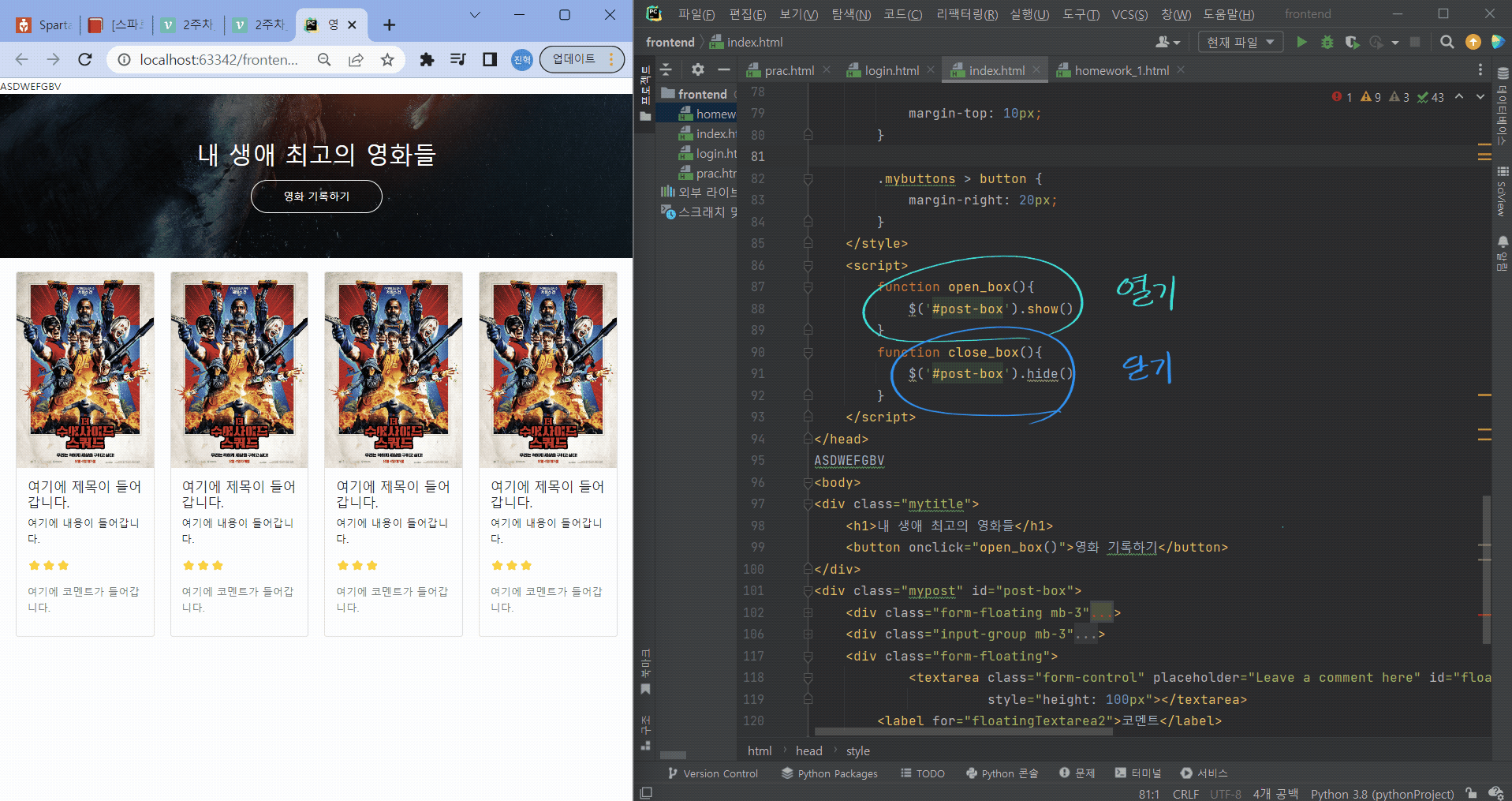Open the VCS(S) menu

tap(1129, 14)
